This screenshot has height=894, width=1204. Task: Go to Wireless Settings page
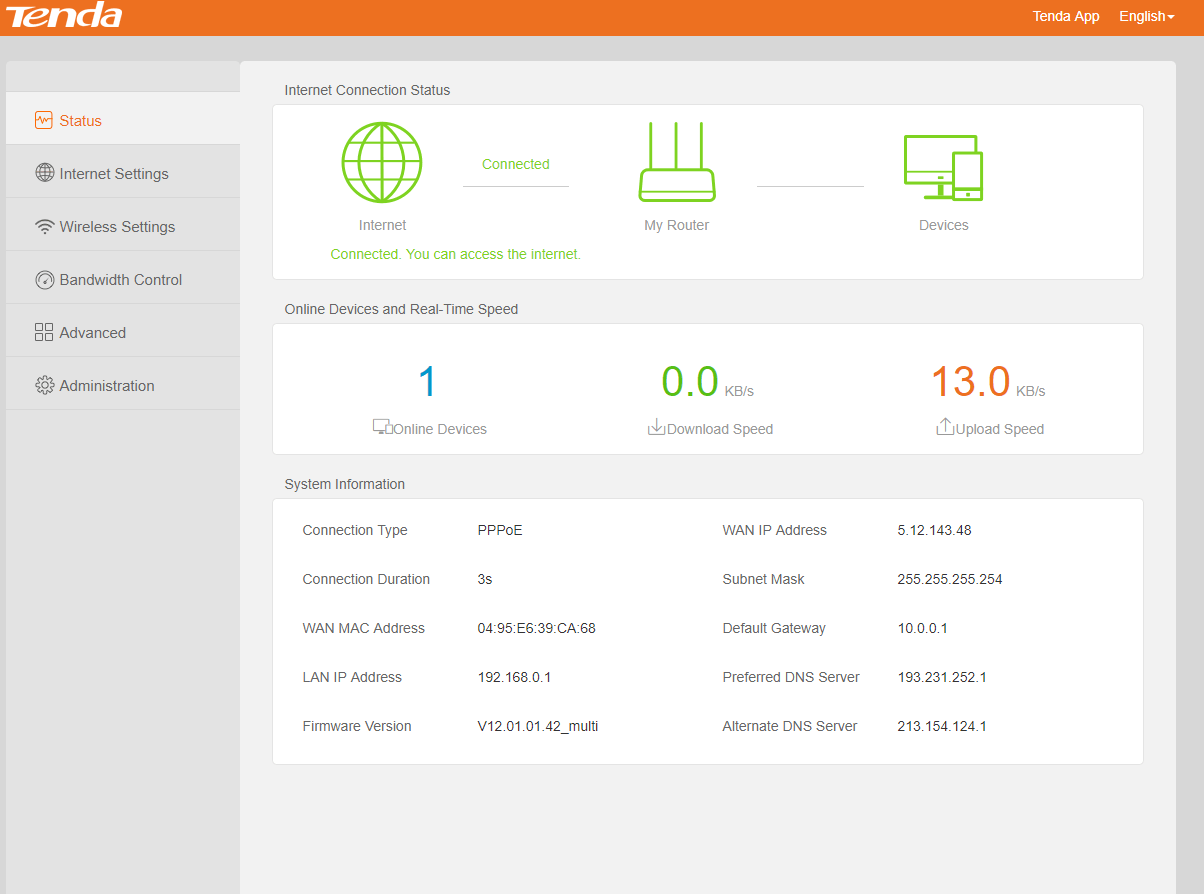coord(117,227)
